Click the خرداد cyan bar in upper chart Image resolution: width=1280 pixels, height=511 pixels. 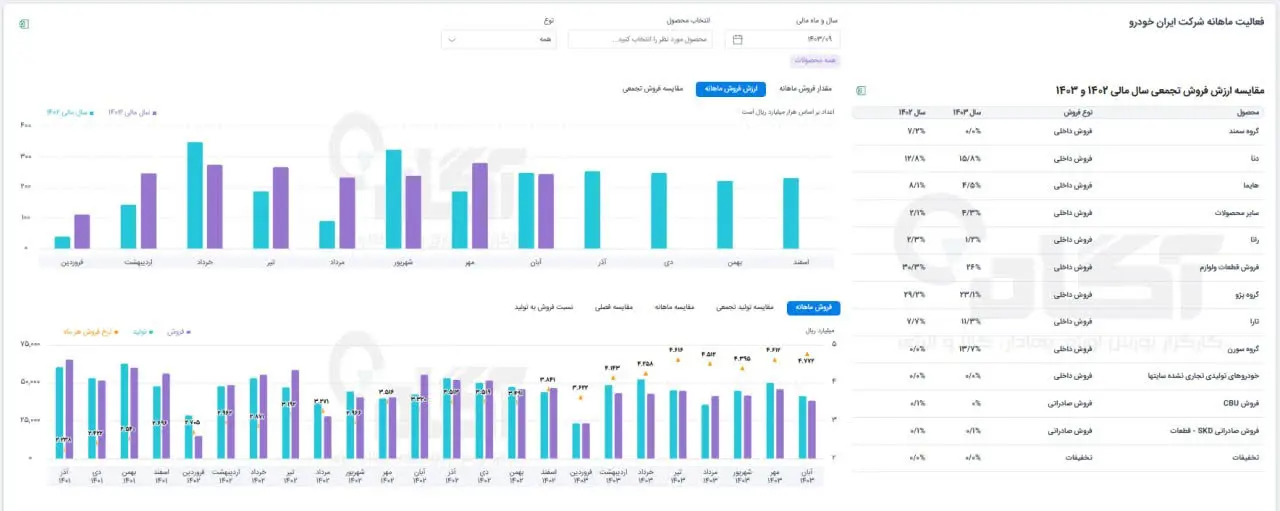pyautogui.click(x=195, y=196)
